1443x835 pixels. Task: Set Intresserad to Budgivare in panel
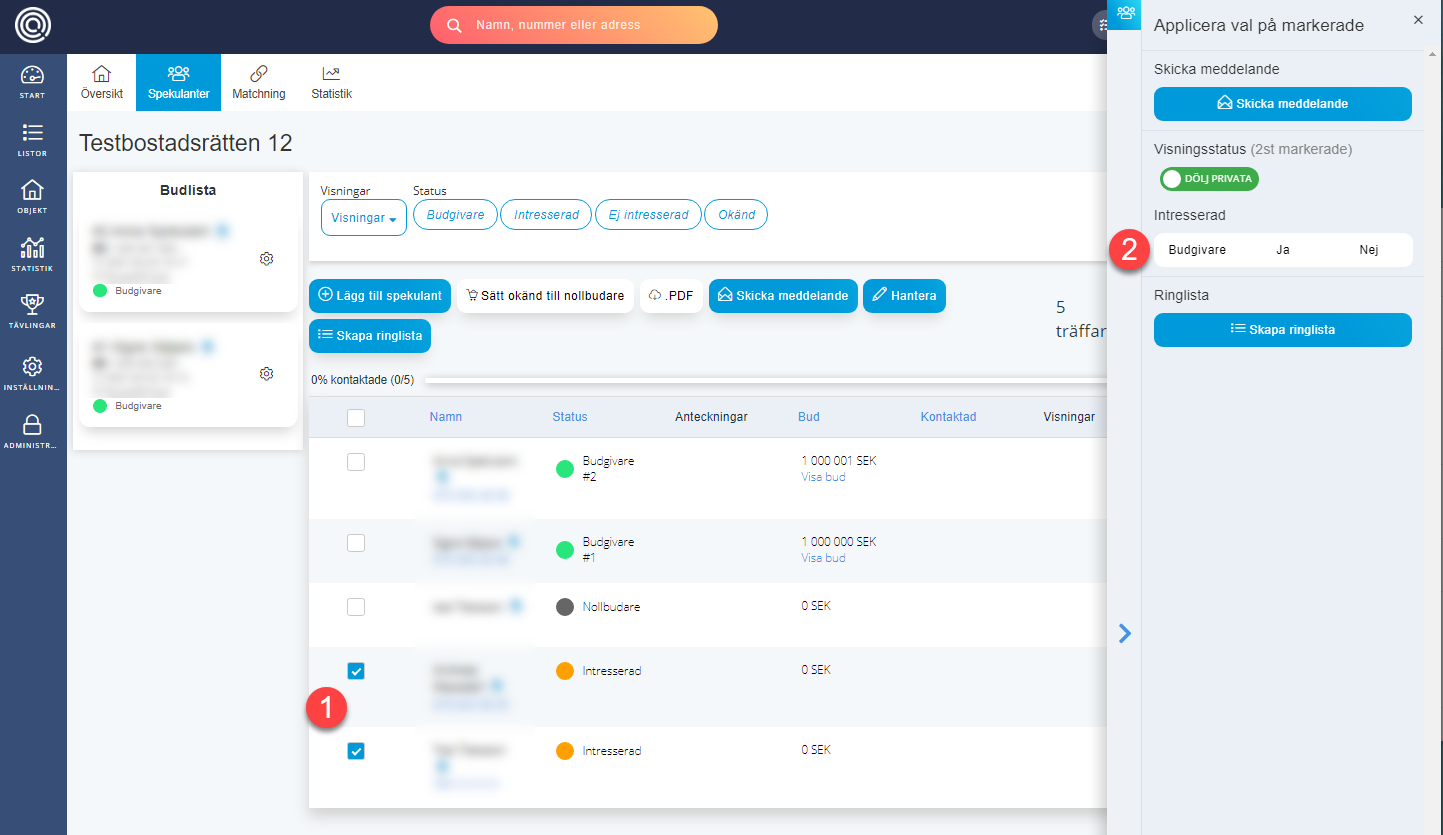(1197, 250)
